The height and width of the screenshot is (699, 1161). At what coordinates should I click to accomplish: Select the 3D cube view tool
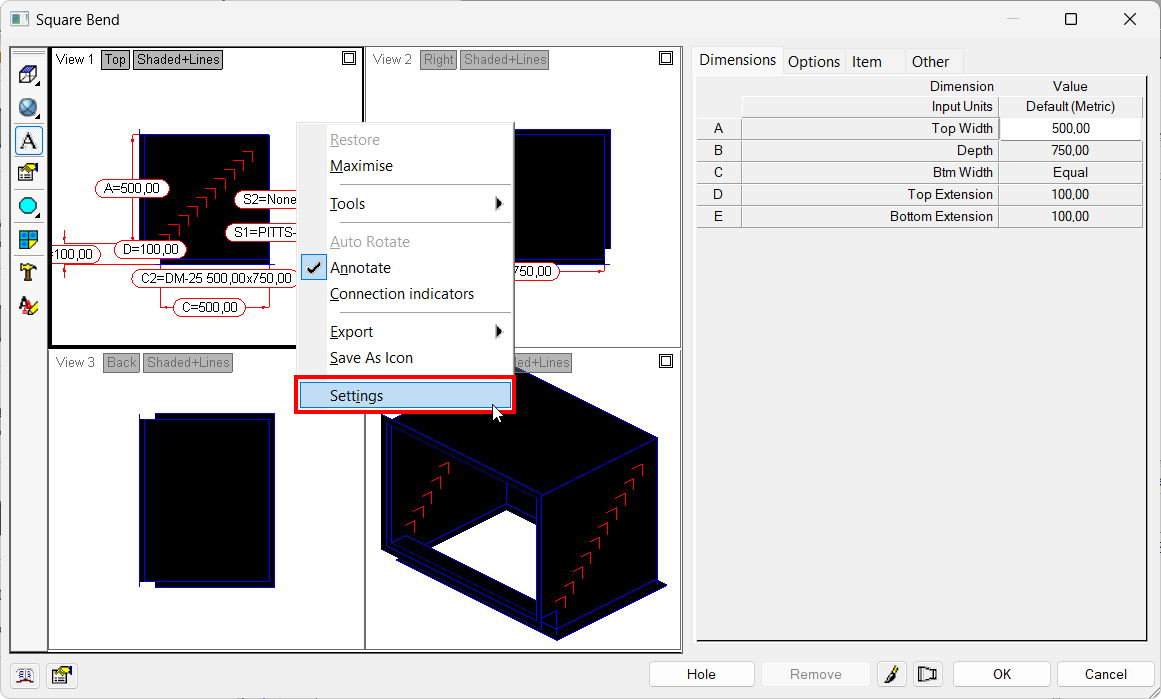point(27,73)
